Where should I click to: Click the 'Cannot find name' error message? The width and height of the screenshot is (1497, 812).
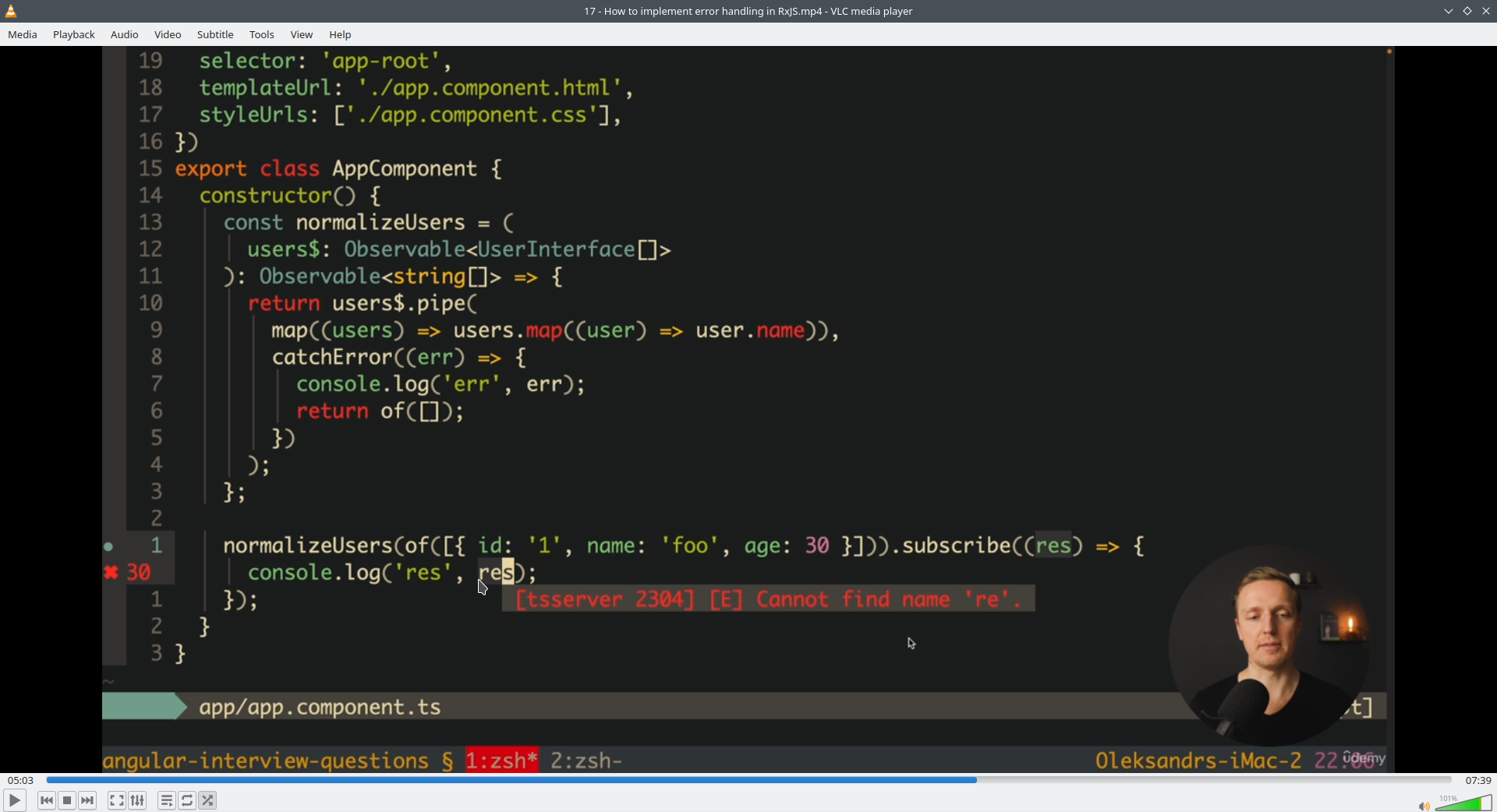pos(768,599)
